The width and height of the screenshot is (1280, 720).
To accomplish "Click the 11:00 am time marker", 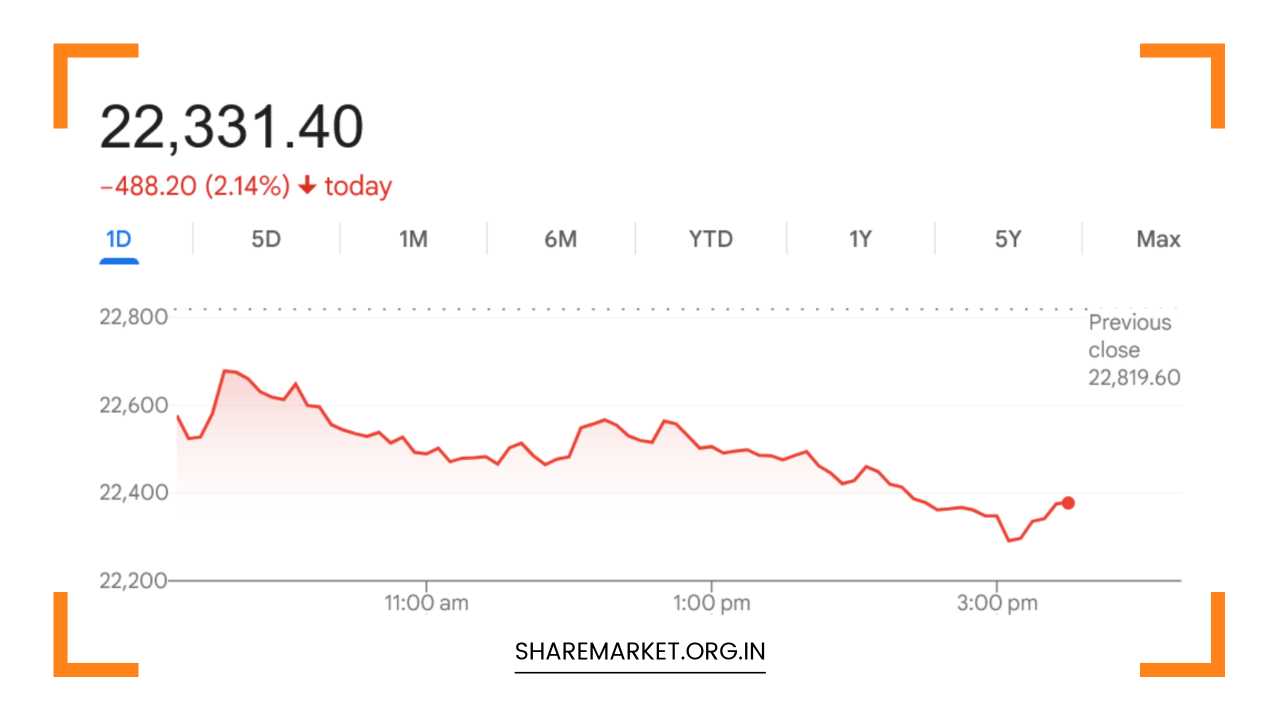I will tap(428, 603).
